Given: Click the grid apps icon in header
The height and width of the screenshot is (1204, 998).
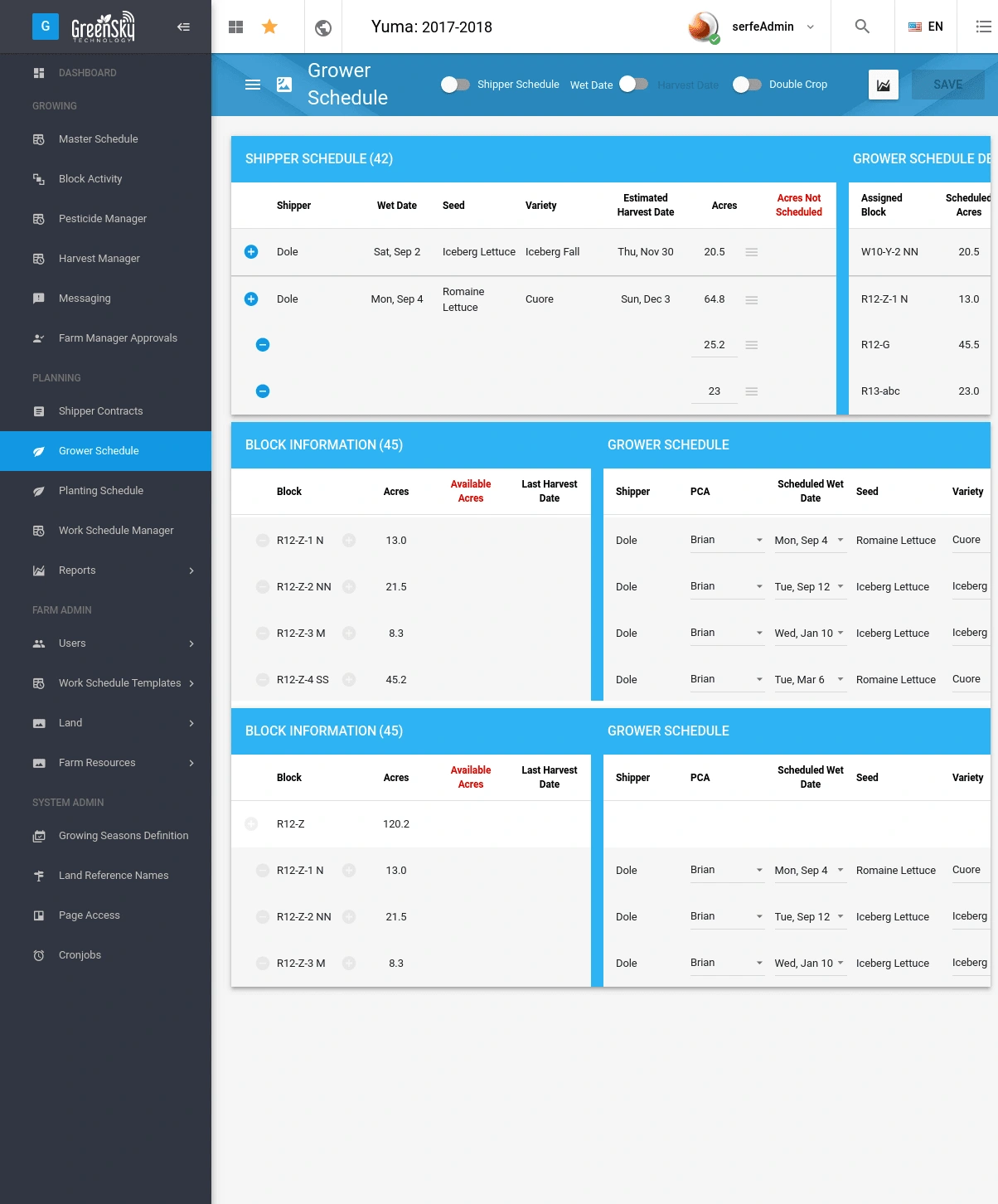Looking at the screenshot, I should [x=235, y=27].
